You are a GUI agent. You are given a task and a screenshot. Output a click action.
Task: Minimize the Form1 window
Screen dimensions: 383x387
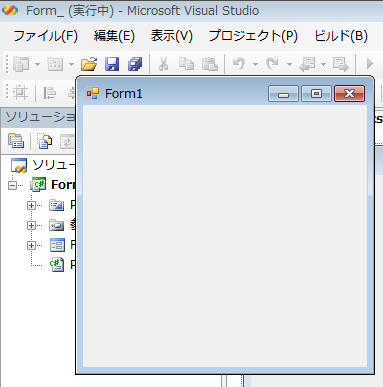coord(283,93)
